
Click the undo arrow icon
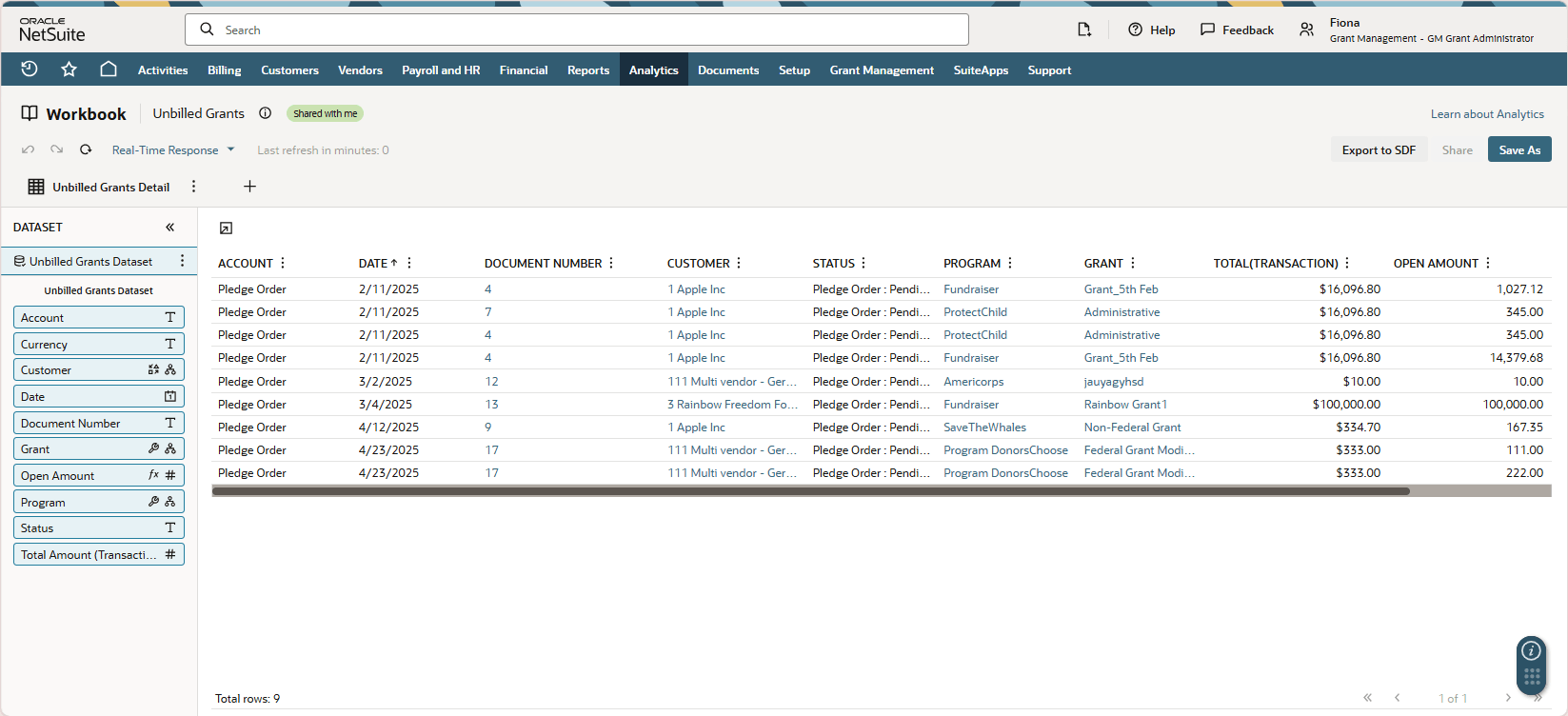click(x=29, y=149)
